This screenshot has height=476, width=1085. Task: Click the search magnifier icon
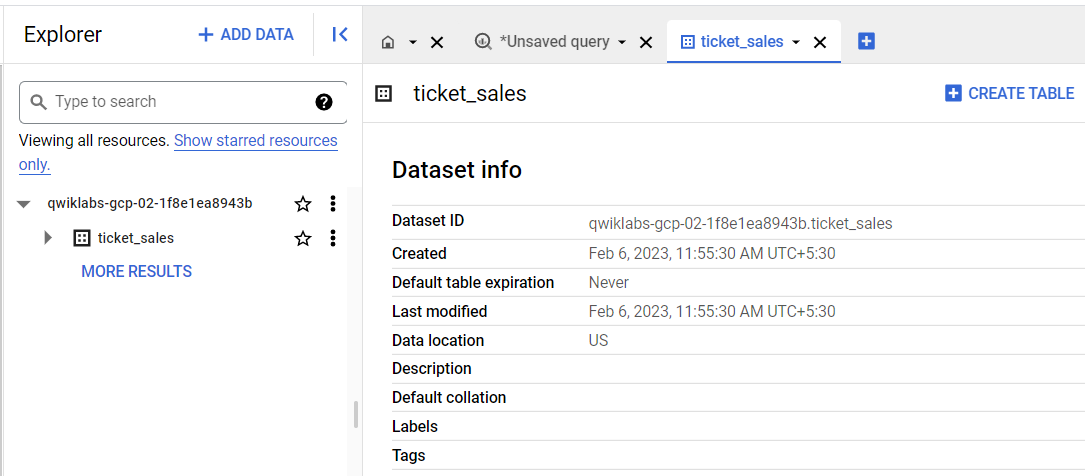[x=39, y=102]
